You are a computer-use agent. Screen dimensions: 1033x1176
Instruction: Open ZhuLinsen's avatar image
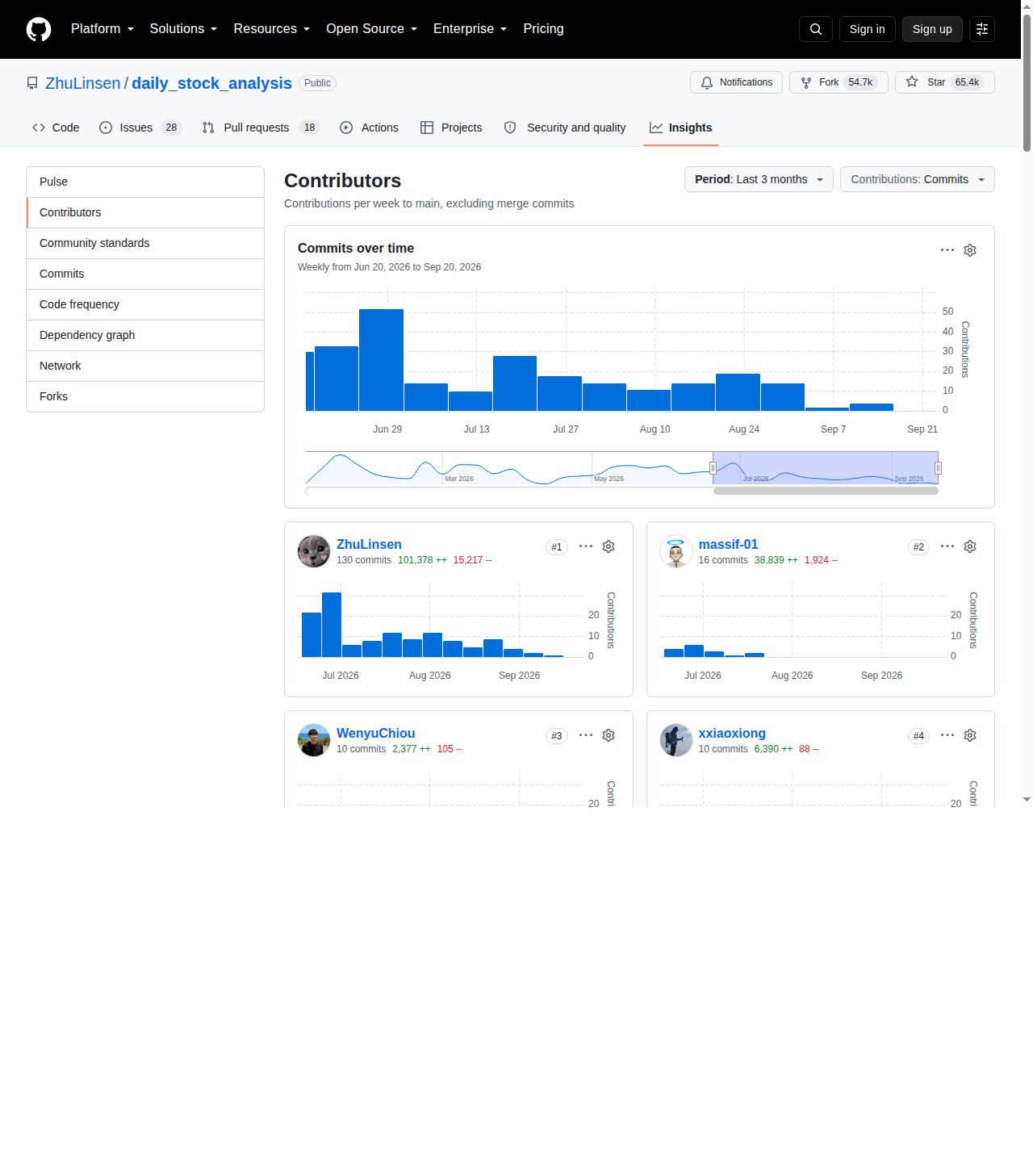pos(314,551)
